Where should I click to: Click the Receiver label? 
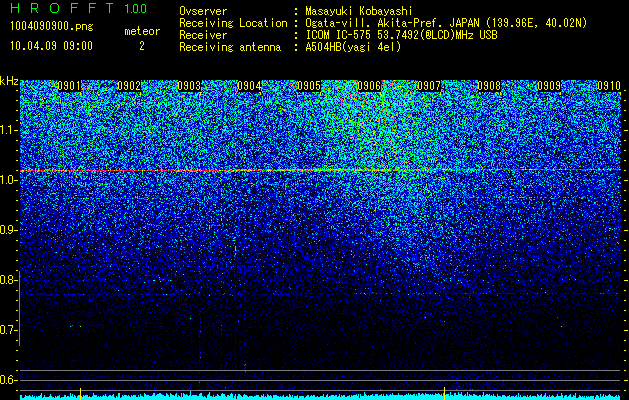203,35
